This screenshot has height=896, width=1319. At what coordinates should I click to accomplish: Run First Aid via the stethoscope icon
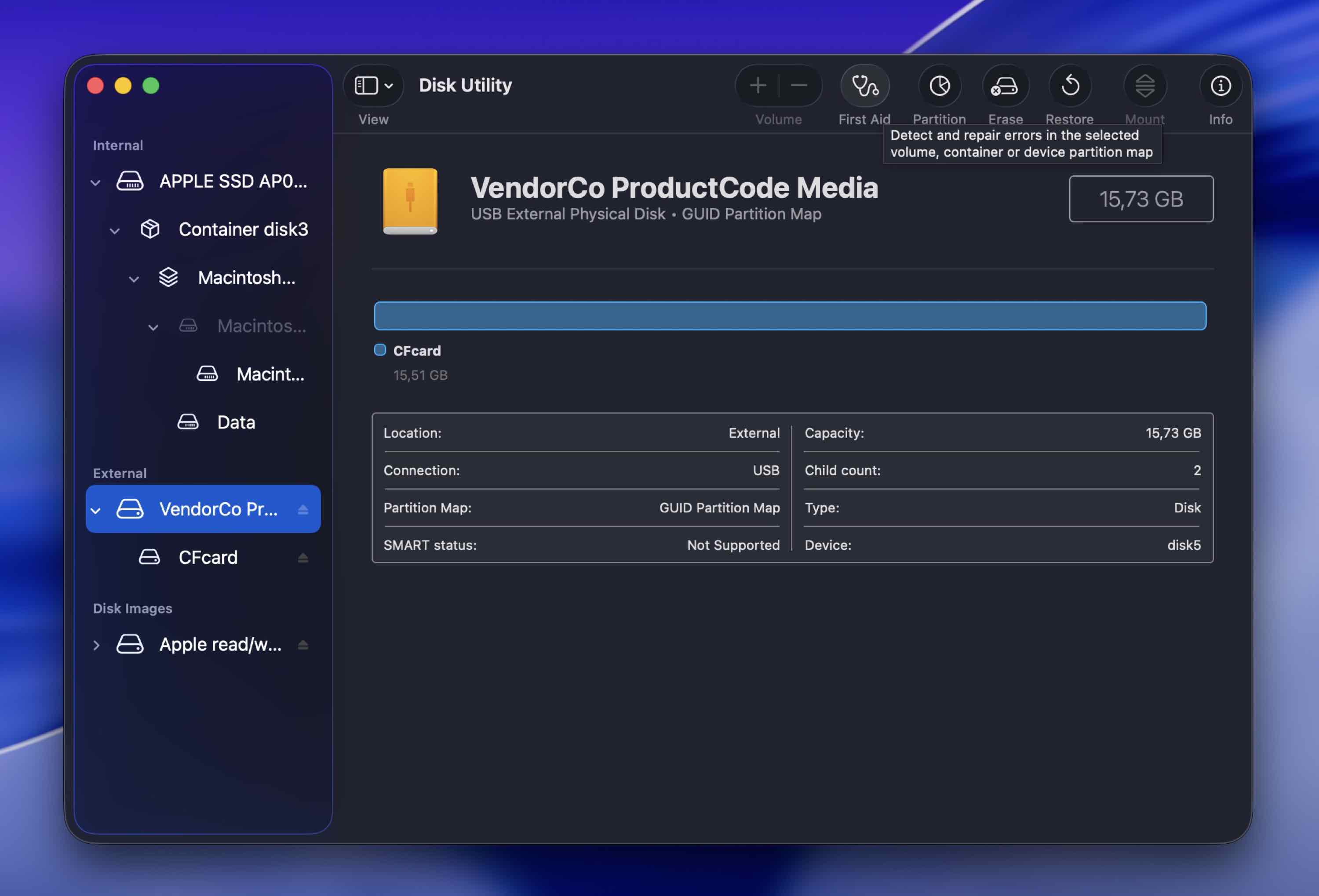[x=864, y=86]
